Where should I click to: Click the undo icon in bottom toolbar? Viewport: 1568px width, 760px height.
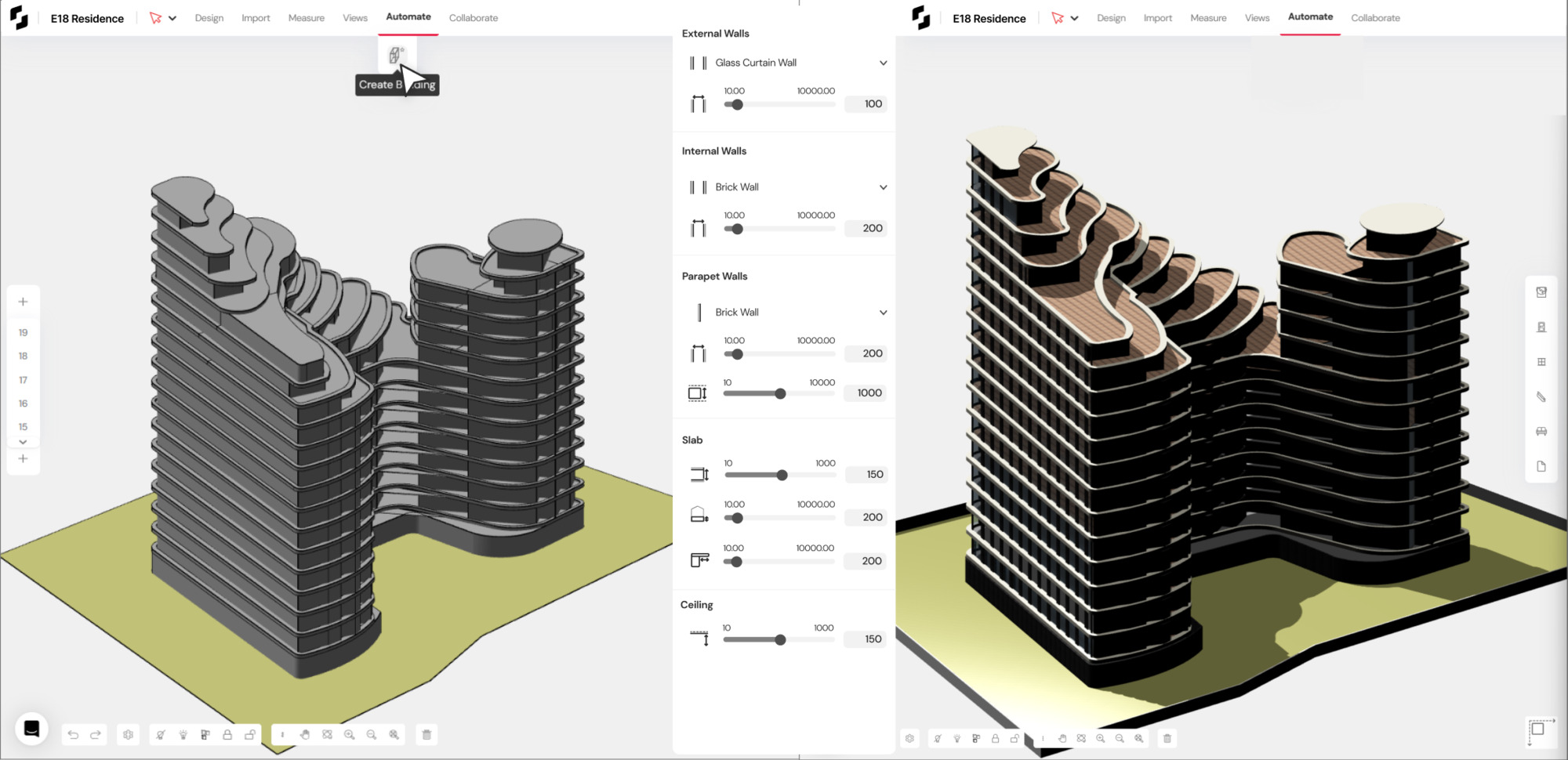(73, 734)
